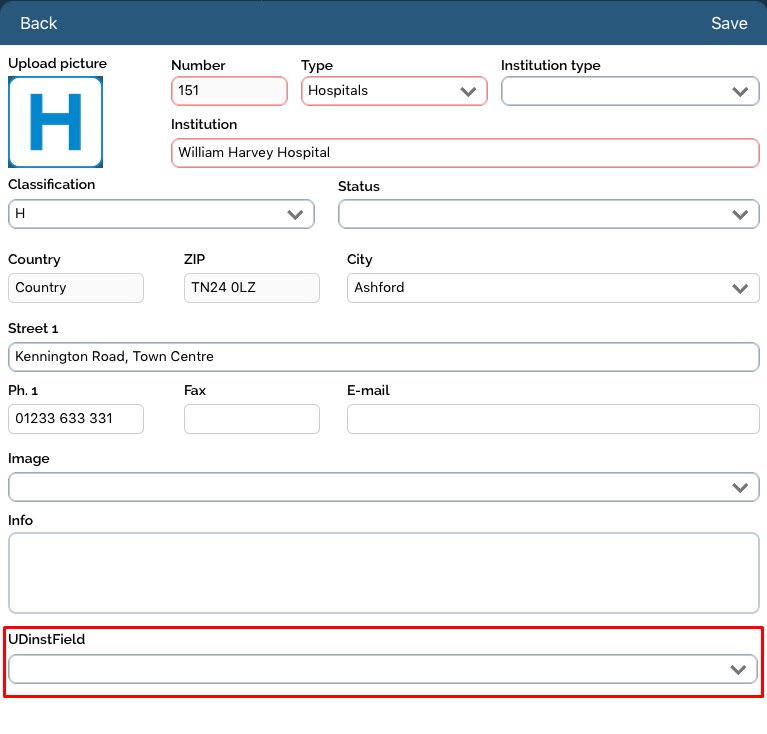Click the Country input field

coord(76,288)
